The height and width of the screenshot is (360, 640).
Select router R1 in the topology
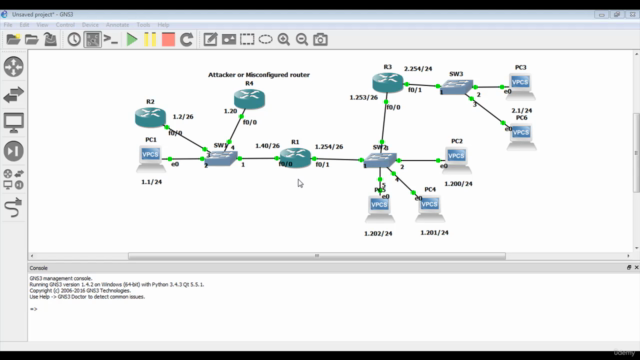coord(296,158)
